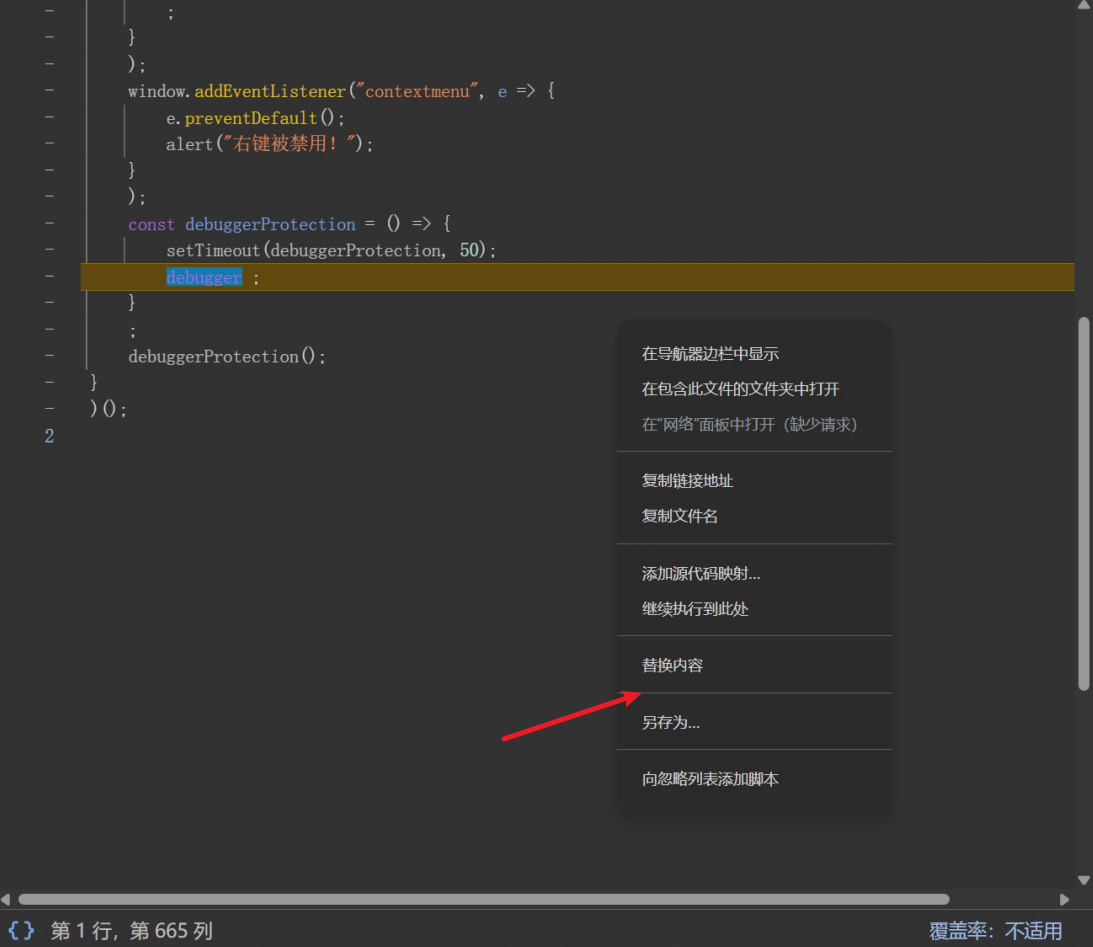This screenshot has height=947, width=1093.
Task: Select 替换内容 in the context menu
Action: (x=672, y=665)
